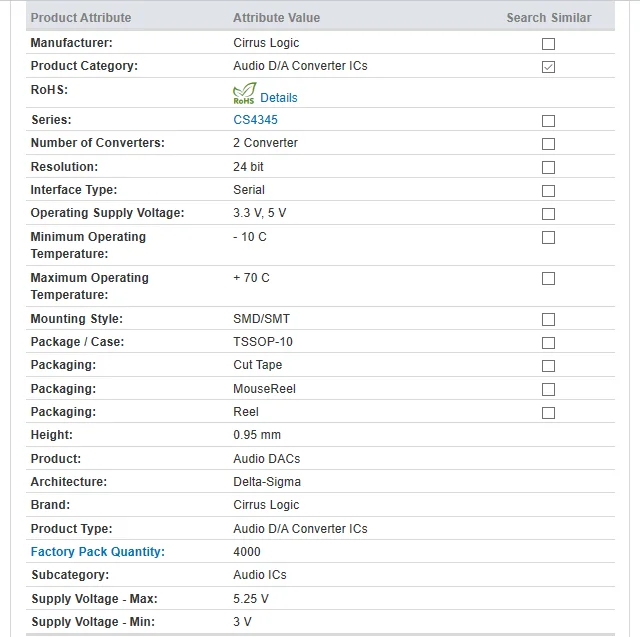Click the TSSOP-10 package value

click(263, 342)
